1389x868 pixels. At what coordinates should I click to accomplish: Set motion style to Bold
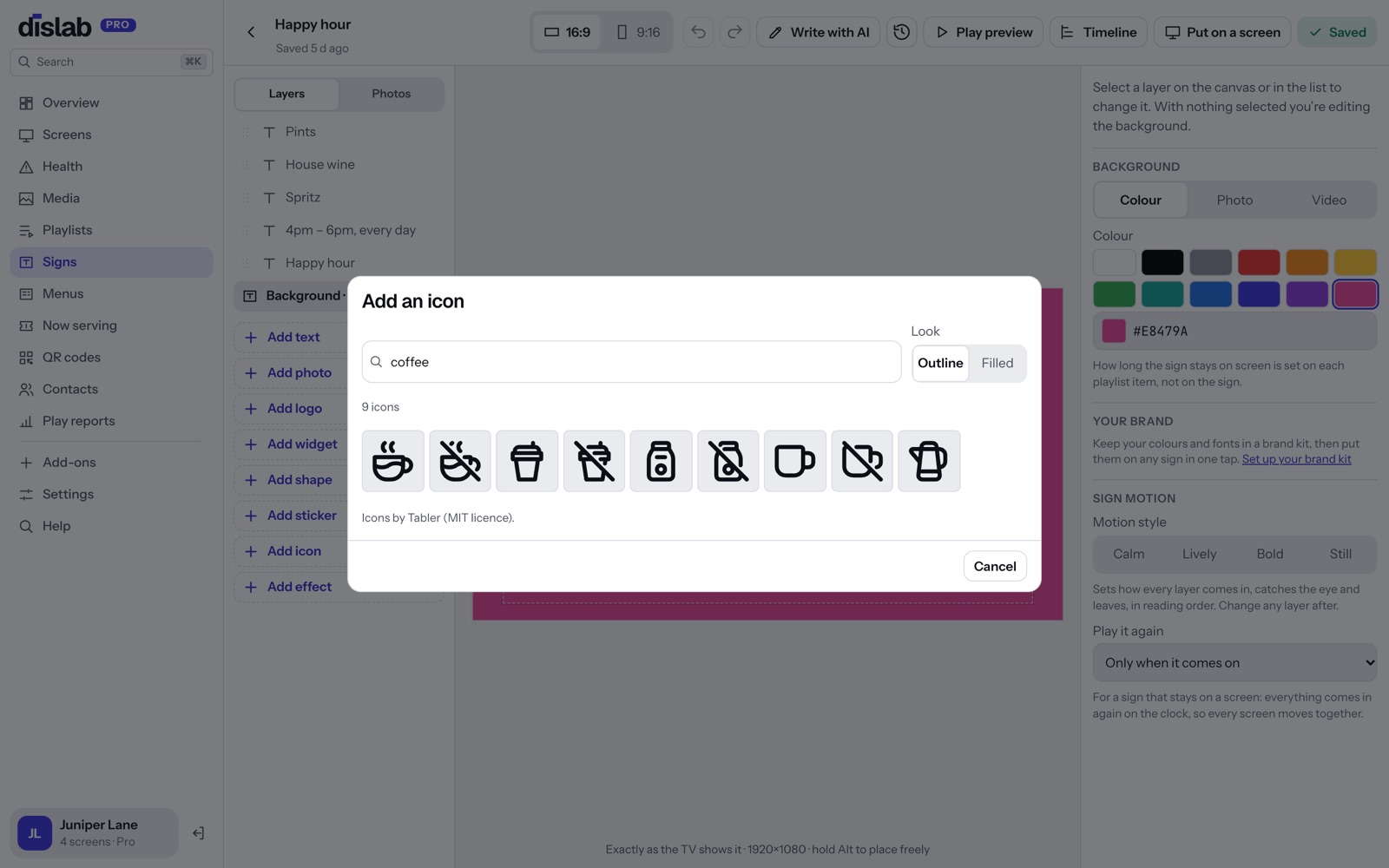(x=1270, y=554)
